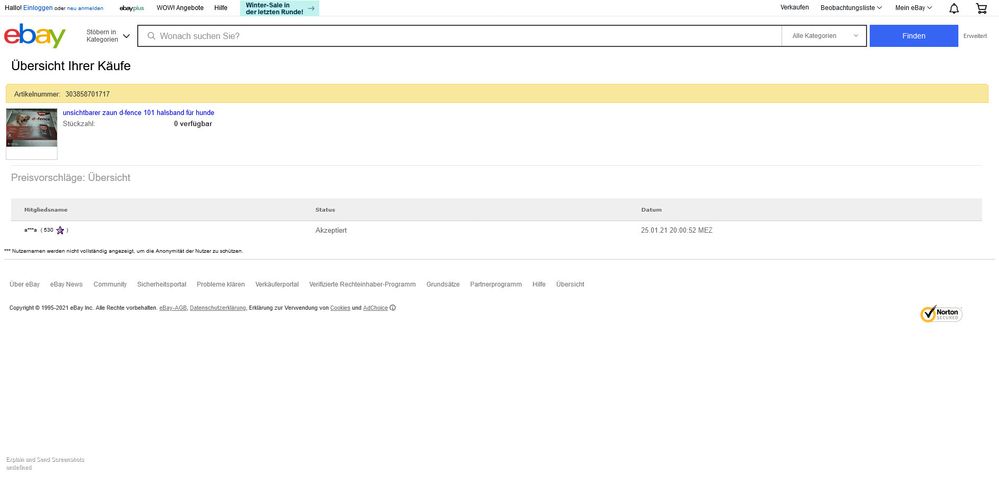Screen dimensions: 999x477
Task: Click the eBay logo
Action: point(34,36)
